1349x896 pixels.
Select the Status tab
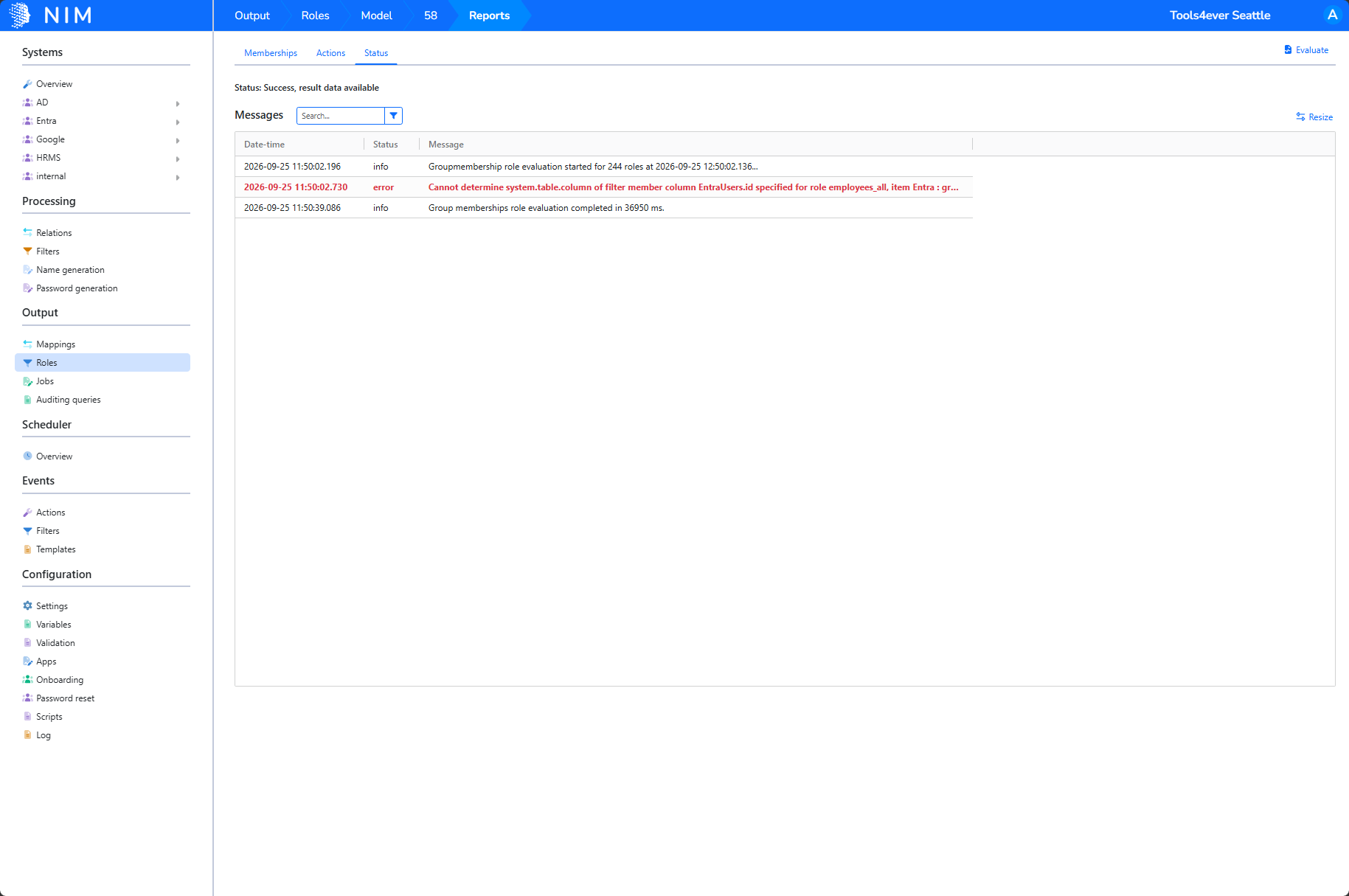376,53
